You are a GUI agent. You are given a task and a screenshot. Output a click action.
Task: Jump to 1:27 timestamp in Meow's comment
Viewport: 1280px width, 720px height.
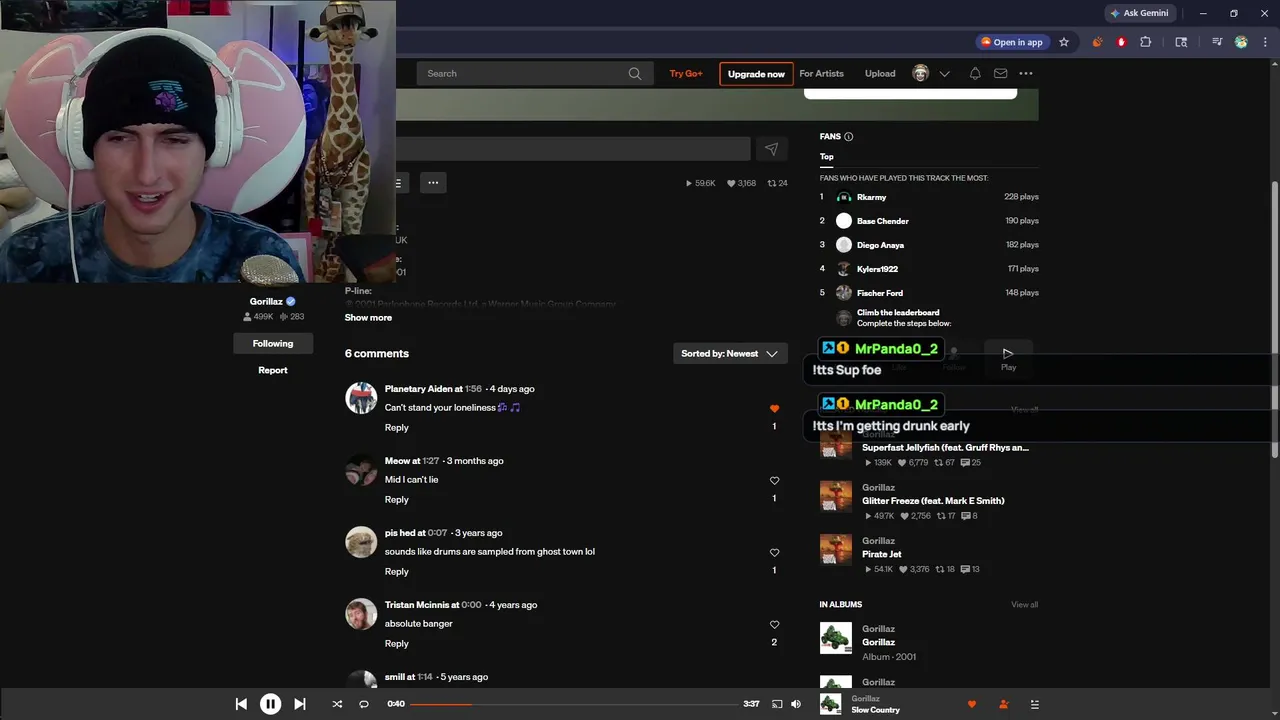click(x=431, y=461)
